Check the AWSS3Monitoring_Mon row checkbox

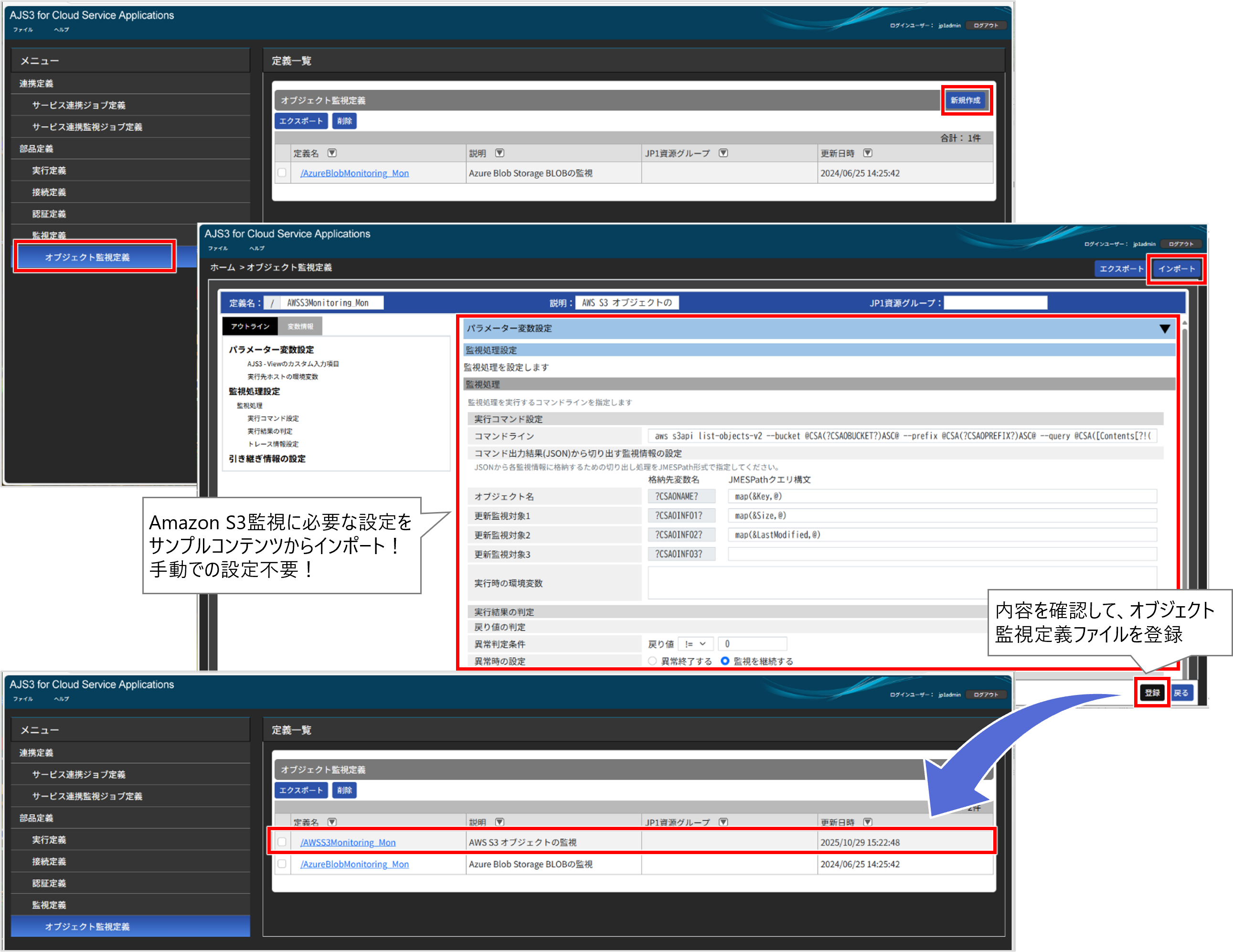pos(282,842)
